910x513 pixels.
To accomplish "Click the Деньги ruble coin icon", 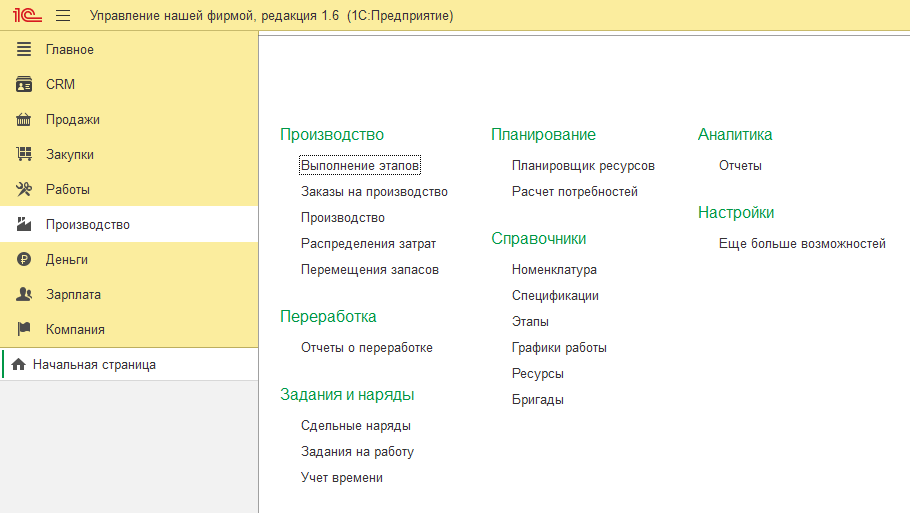I will pos(25,260).
